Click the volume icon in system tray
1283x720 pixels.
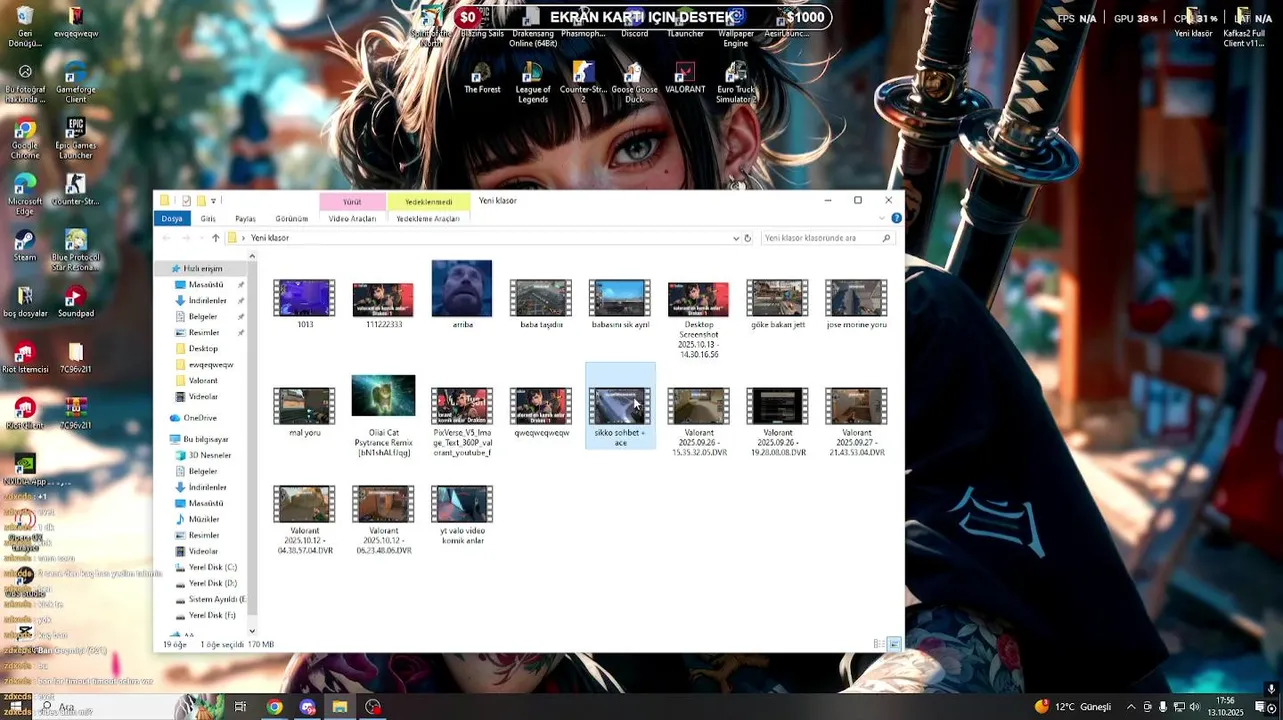(x=1194, y=707)
